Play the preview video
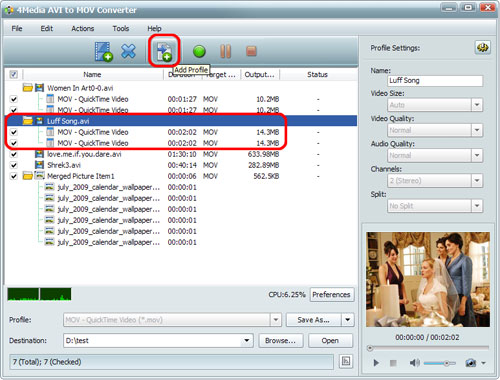This screenshot has height=380, width=500. pos(376,363)
